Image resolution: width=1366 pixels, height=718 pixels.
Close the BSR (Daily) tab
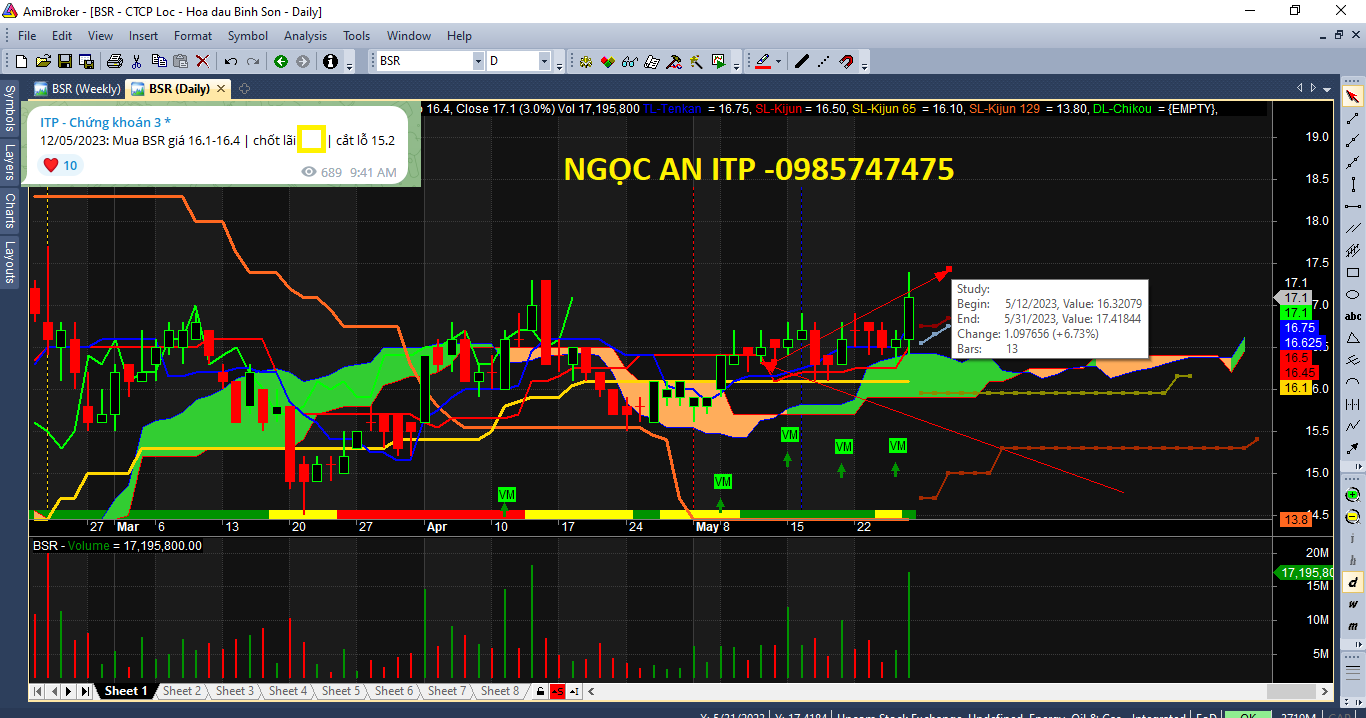221,89
